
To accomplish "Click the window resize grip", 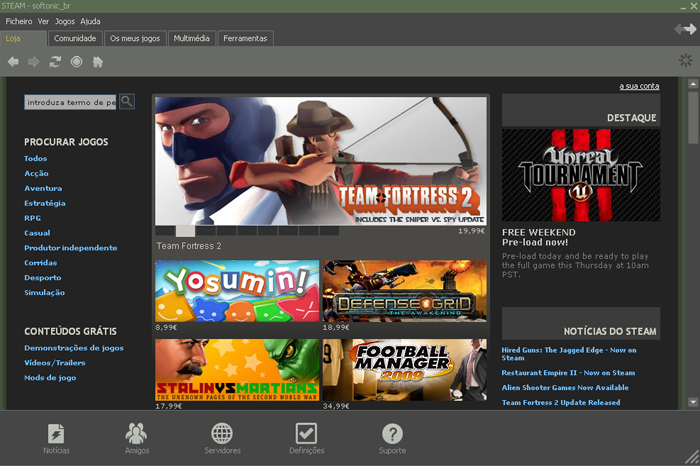I will click(692, 458).
